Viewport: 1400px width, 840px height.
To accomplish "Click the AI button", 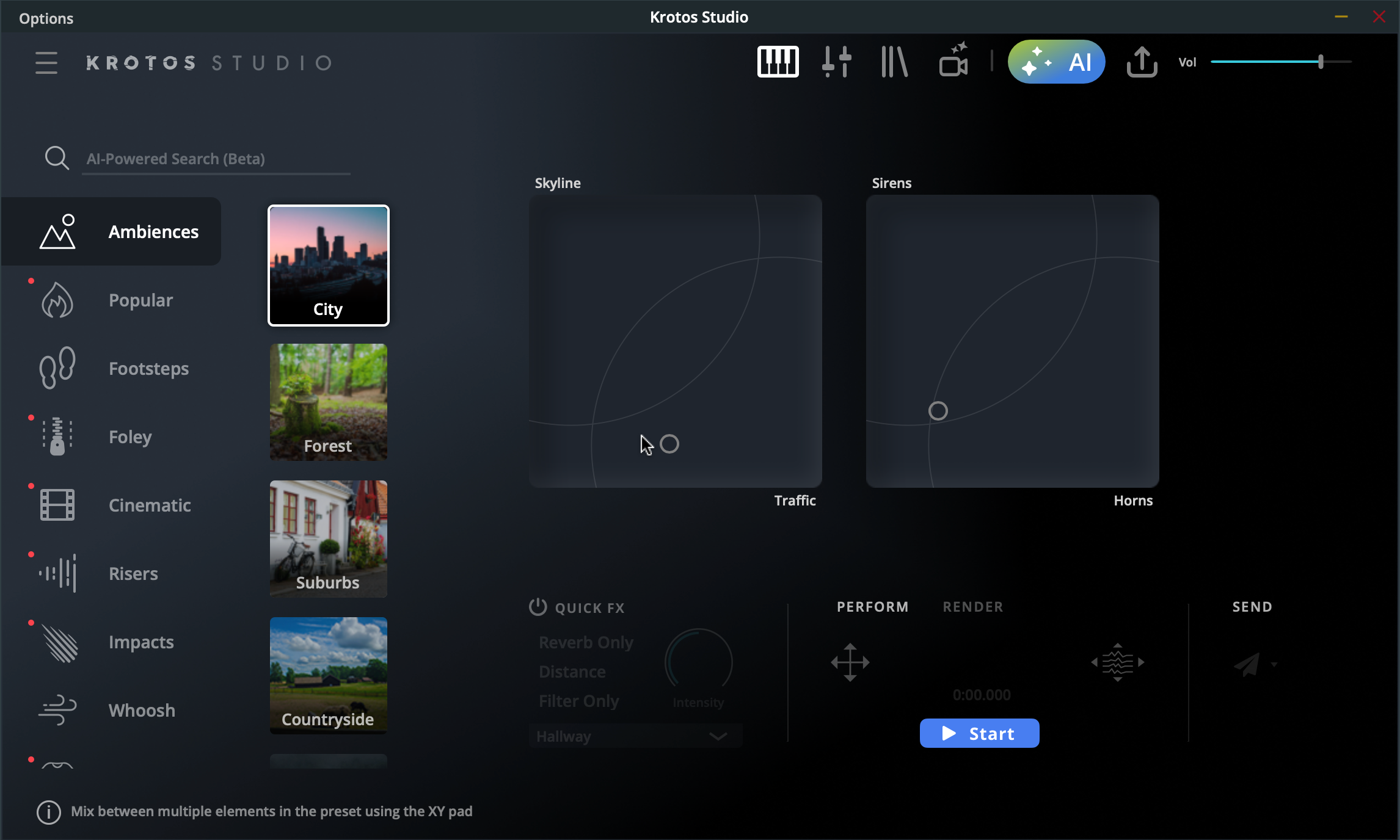I will [x=1056, y=62].
